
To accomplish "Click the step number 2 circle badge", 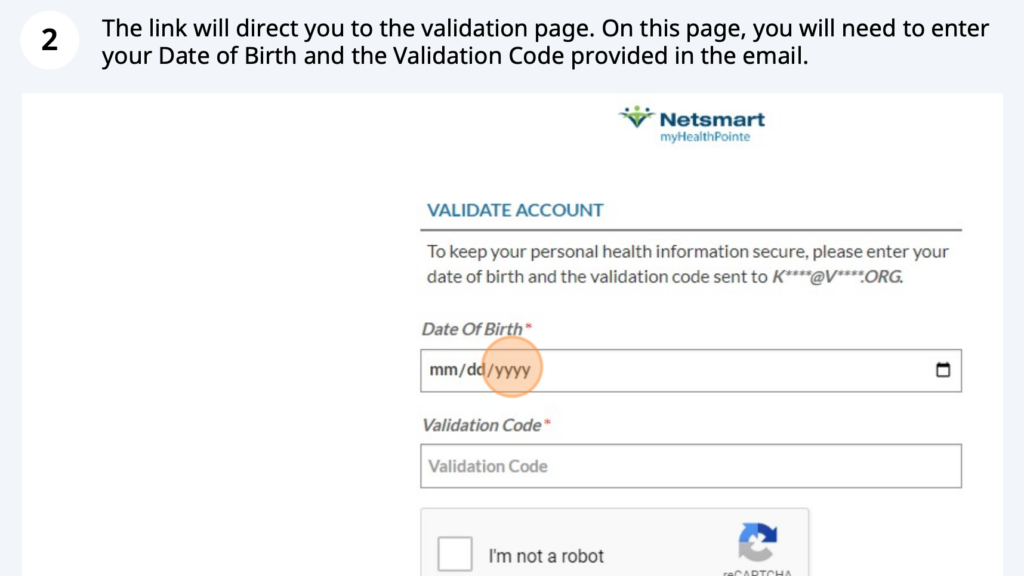I will tap(50, 40).
